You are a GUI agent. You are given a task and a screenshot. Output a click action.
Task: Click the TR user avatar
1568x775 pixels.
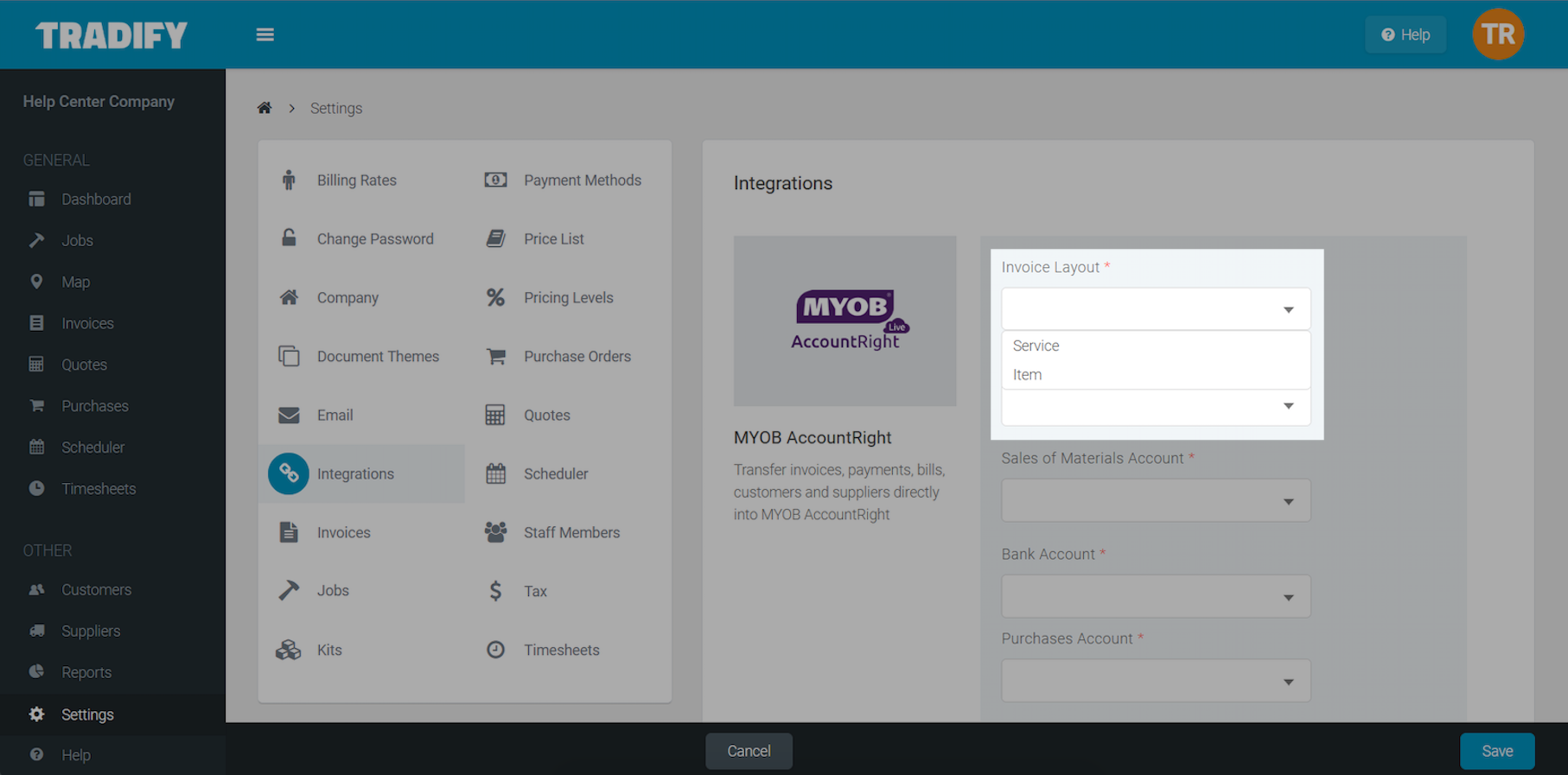tap(1498, 35)
